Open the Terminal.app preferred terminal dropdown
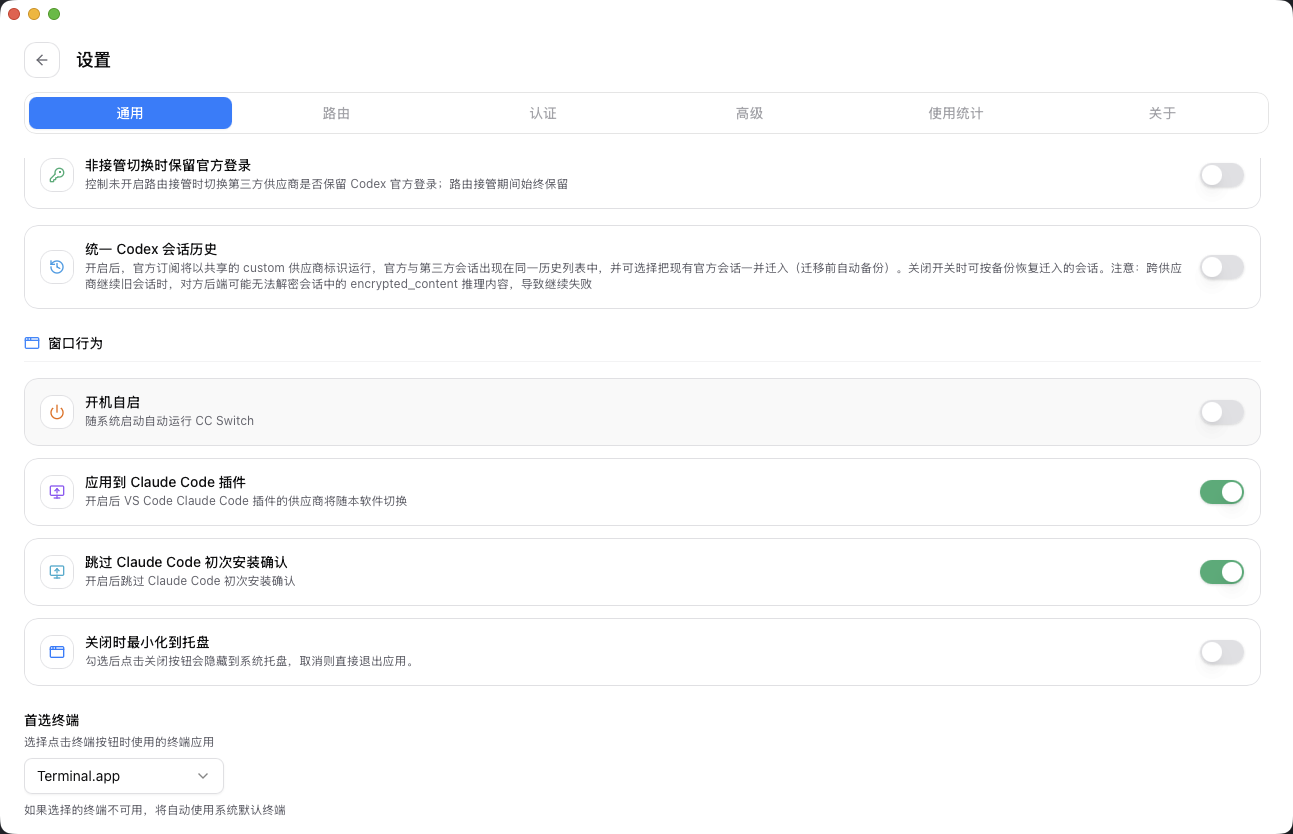This screenshot has width=1293, height=834. coord(124,776)
